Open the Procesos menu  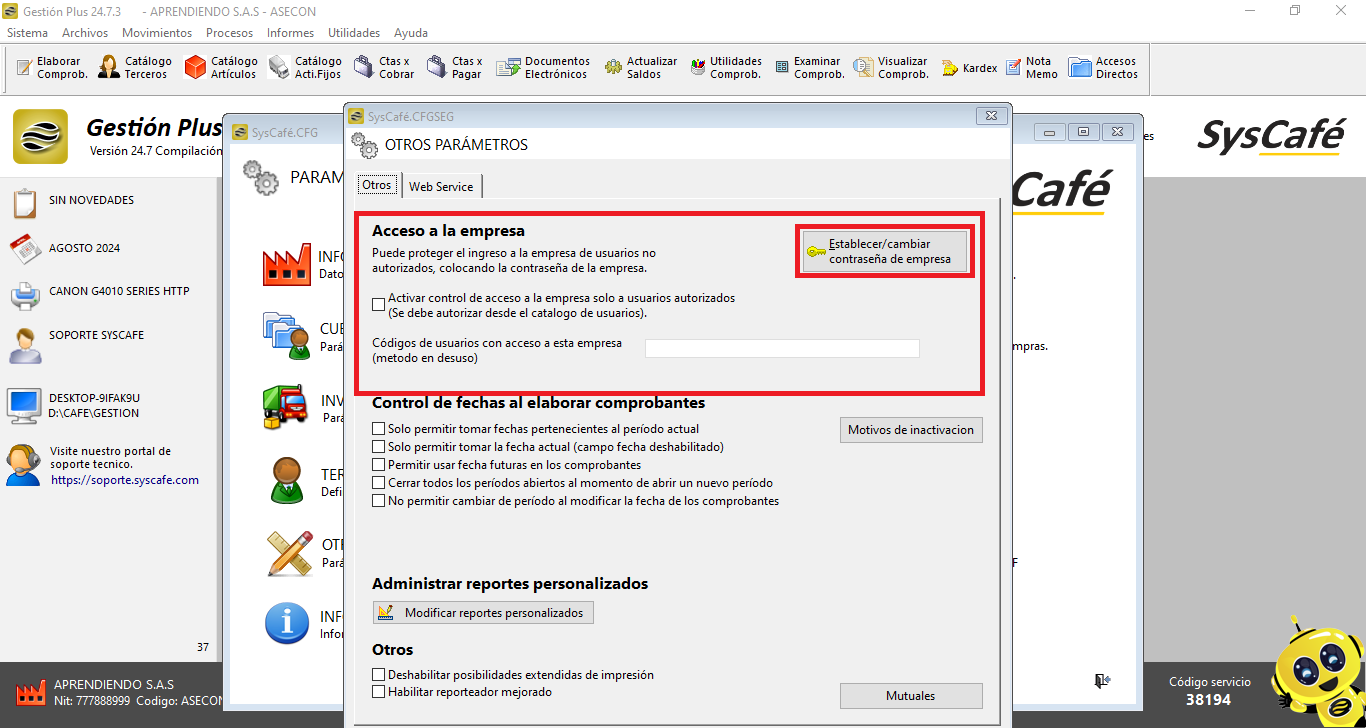[x=229, y=33]
